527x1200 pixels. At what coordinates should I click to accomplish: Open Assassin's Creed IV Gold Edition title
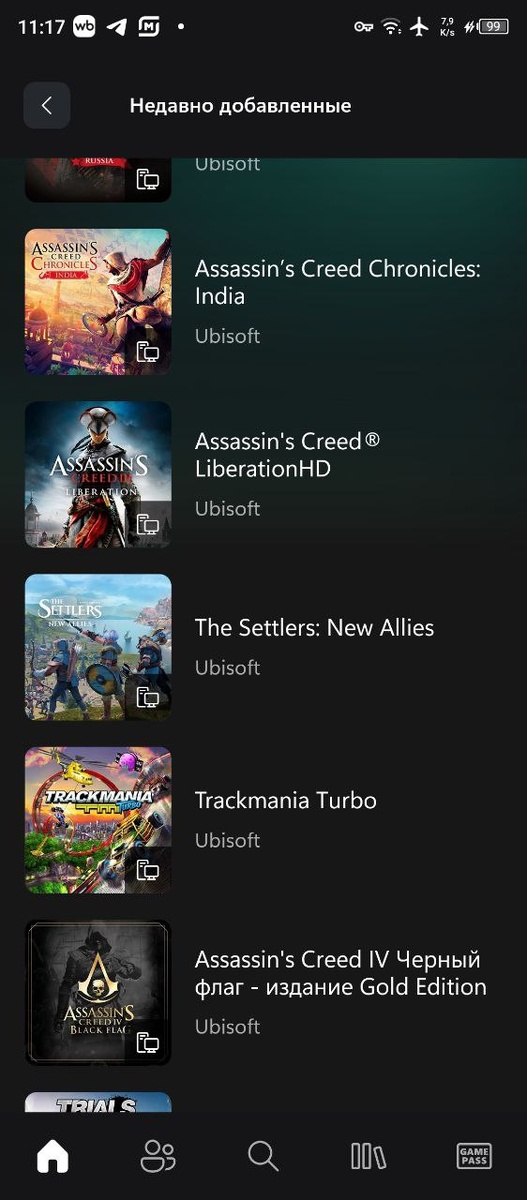pos(341,973)
